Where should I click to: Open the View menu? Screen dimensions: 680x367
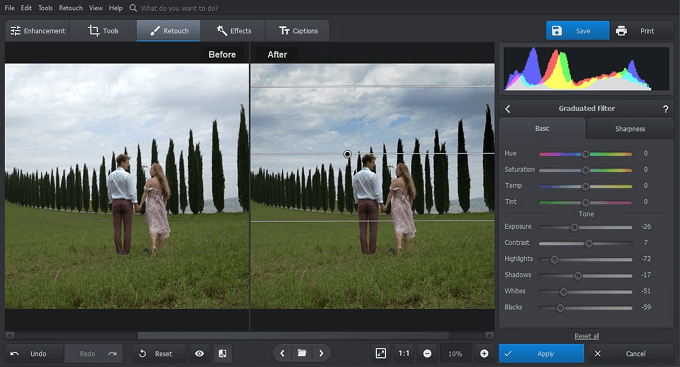coord(96,8)
